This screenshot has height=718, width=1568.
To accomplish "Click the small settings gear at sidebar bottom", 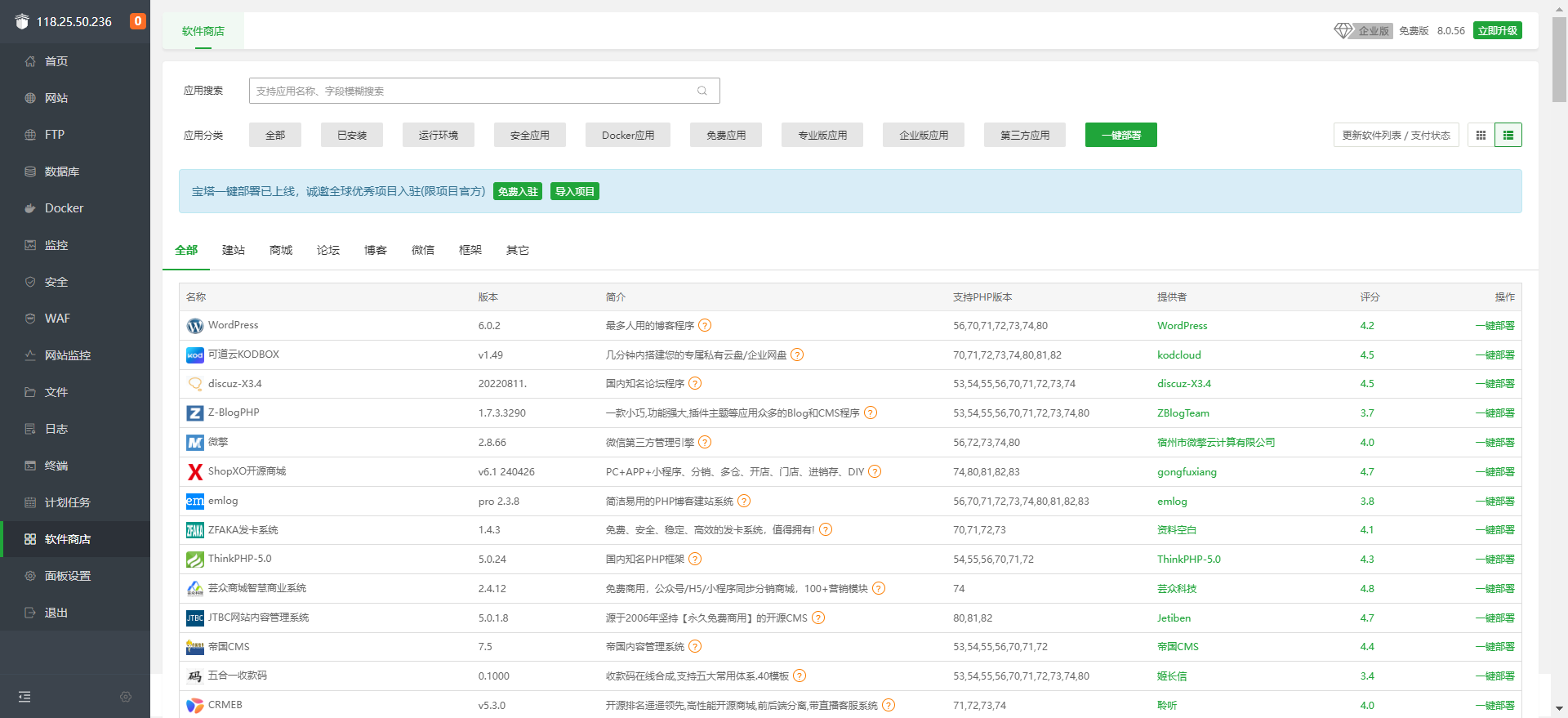I will [126, 697].
